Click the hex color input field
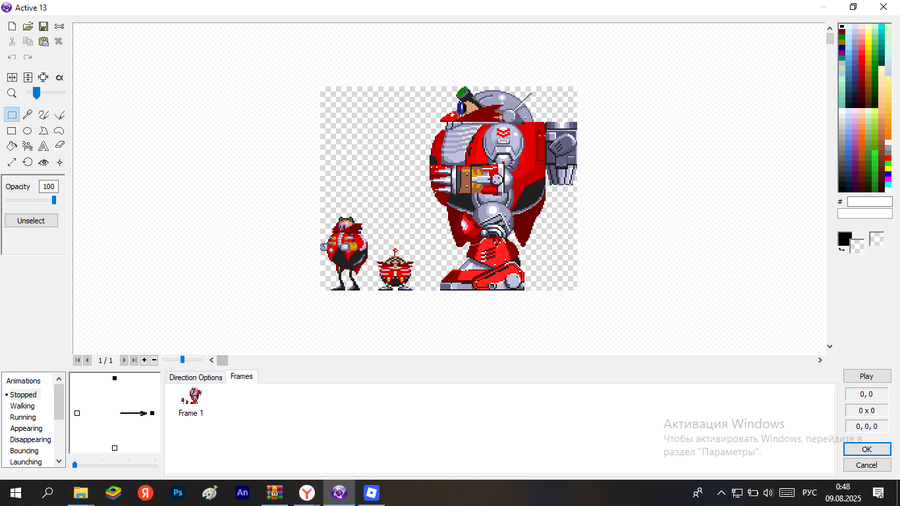900x506 pixels. coord(870,201)
